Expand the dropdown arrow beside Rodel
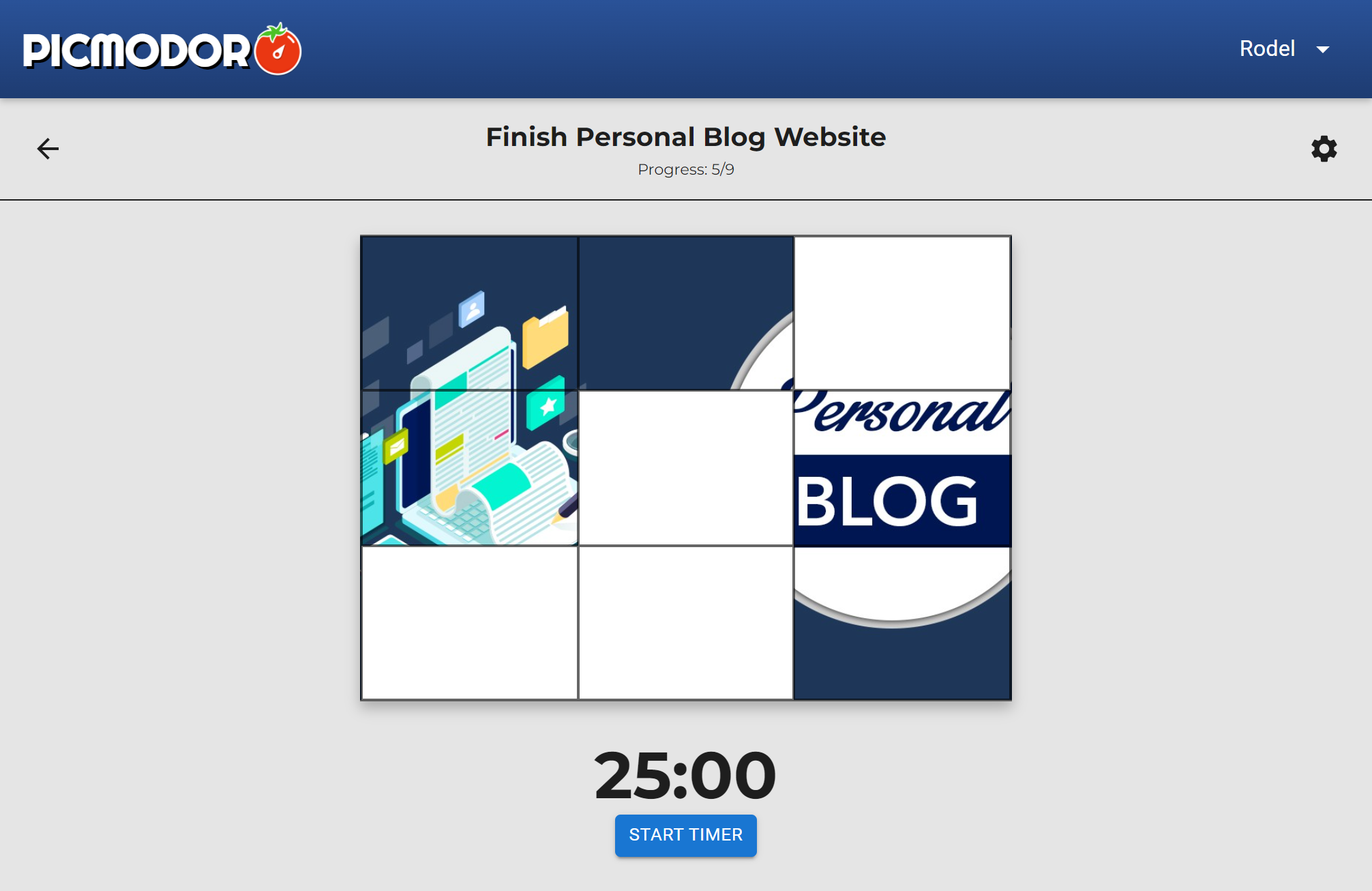This screenshot has width=1372, height=891. pyautogui.click(x=1323, y=49)
